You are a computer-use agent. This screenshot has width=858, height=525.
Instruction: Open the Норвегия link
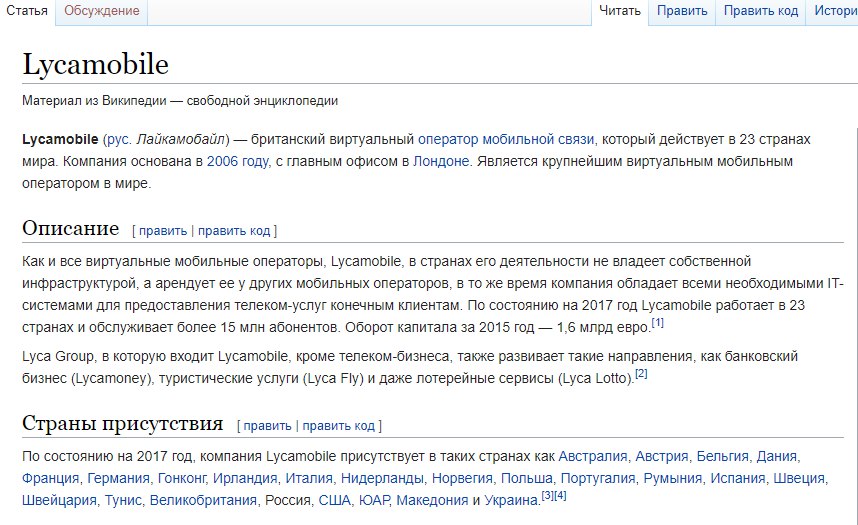point(462,478)
